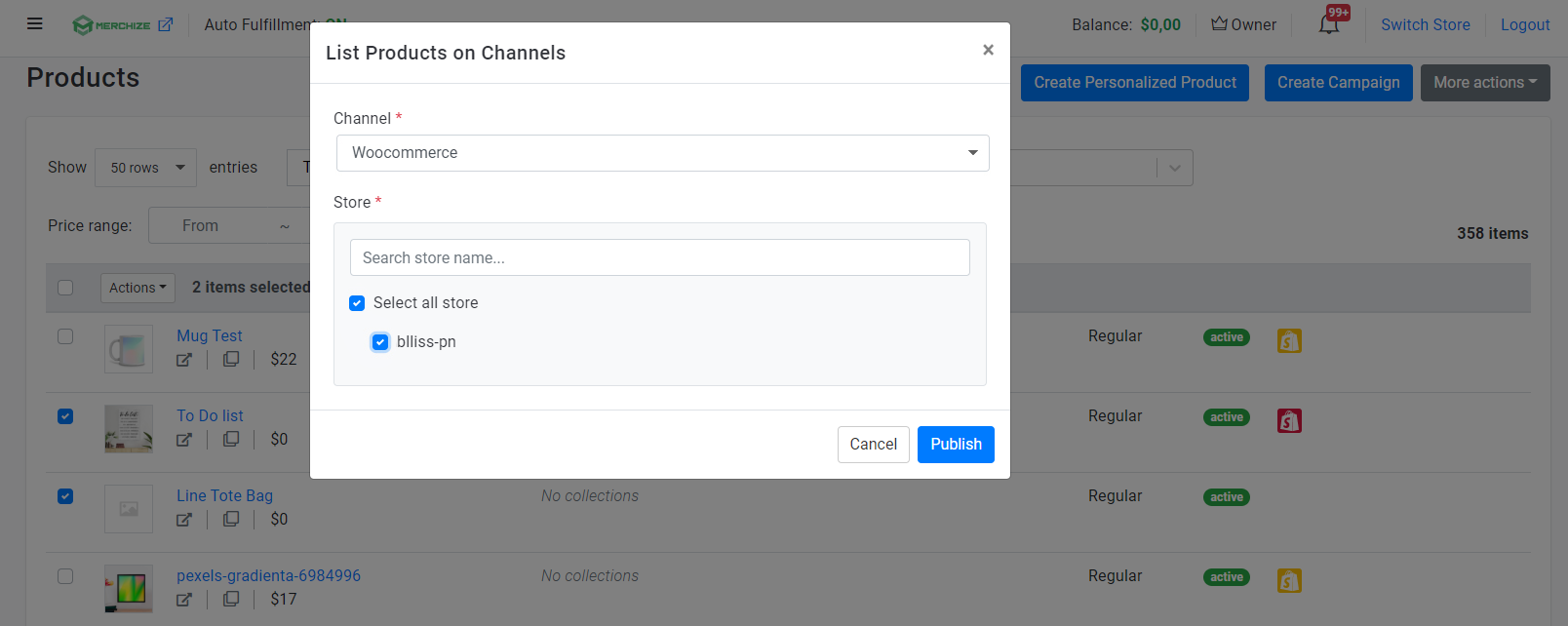
Task: Open the external link icon for Mug Test
Action: tap(184, 360)
